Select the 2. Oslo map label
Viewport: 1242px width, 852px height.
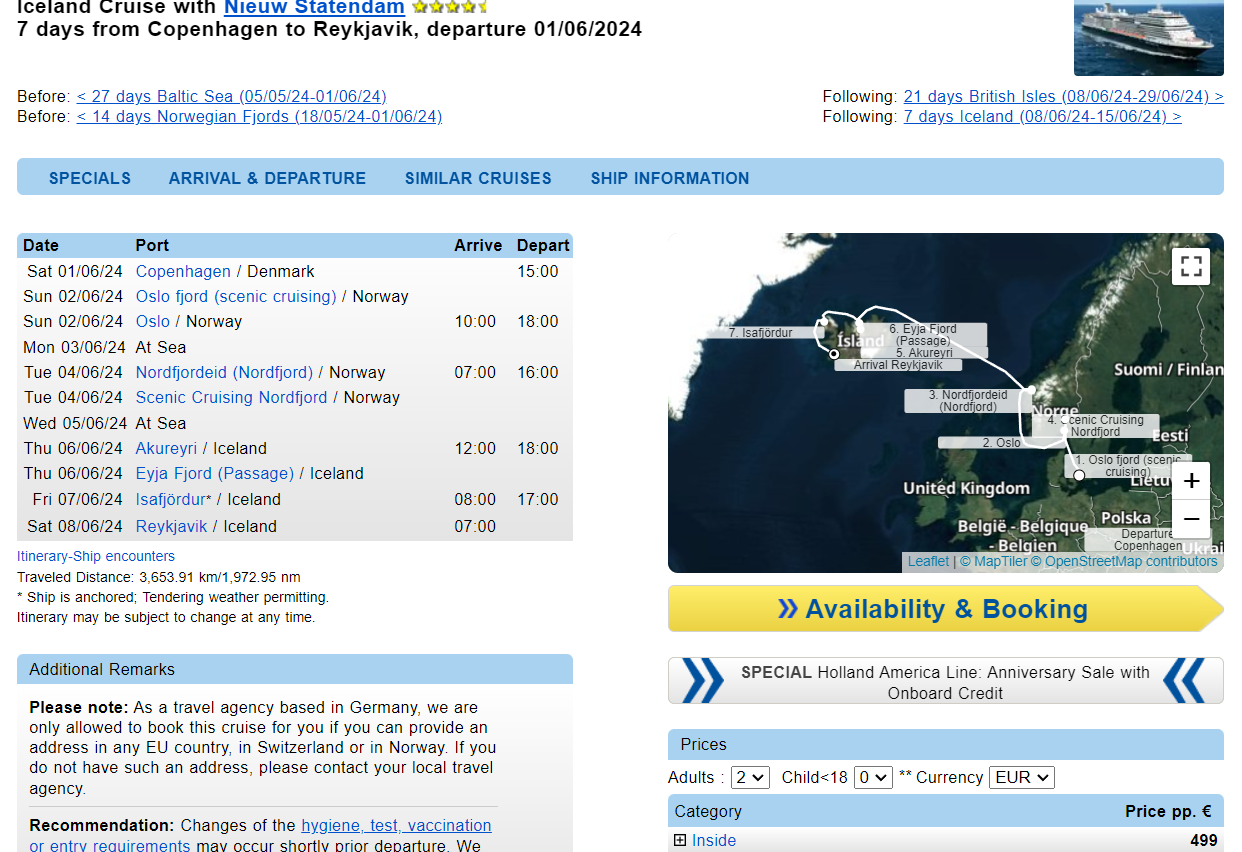click(1001, 443)
